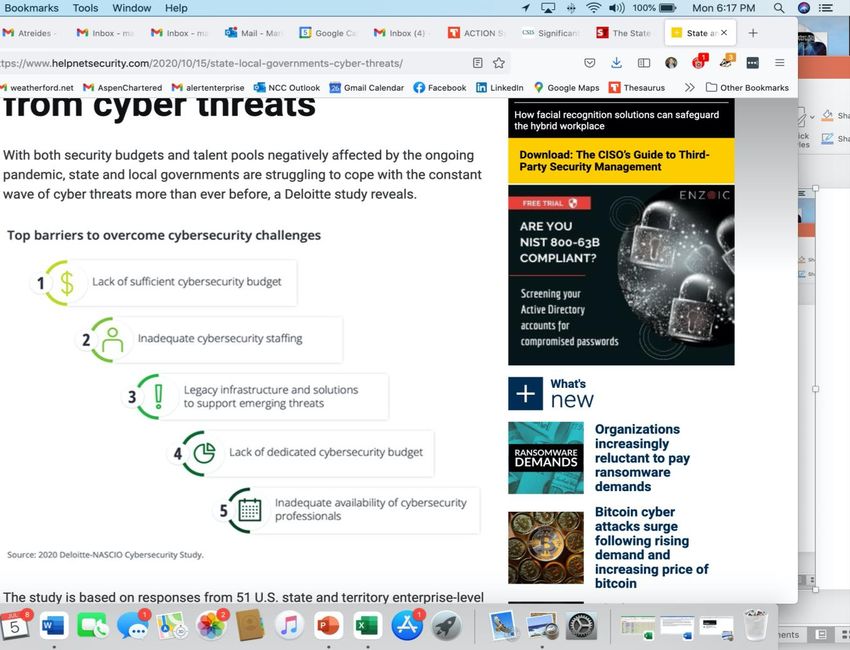
Task: Select the text 'Lack of dedicated cybersecurity budget'
Action: click(326, 452)
